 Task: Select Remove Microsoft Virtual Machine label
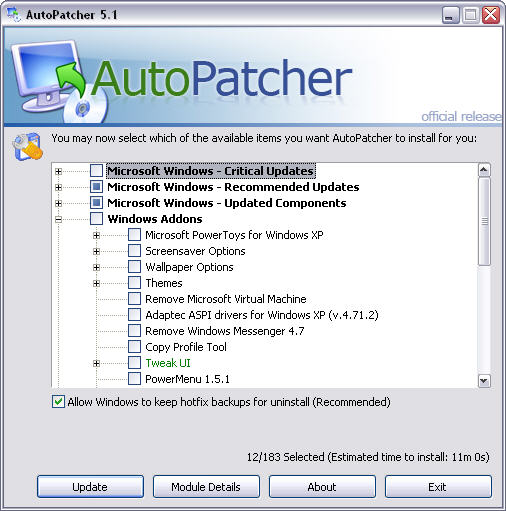[x=226, y=299]
